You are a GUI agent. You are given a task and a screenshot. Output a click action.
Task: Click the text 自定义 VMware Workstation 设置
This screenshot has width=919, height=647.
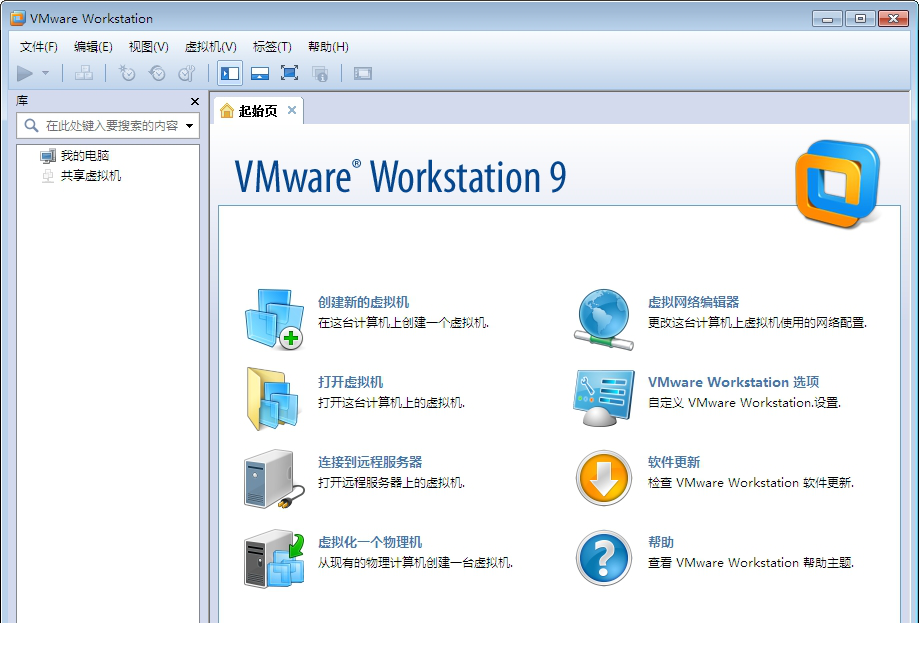click(744, 403)
